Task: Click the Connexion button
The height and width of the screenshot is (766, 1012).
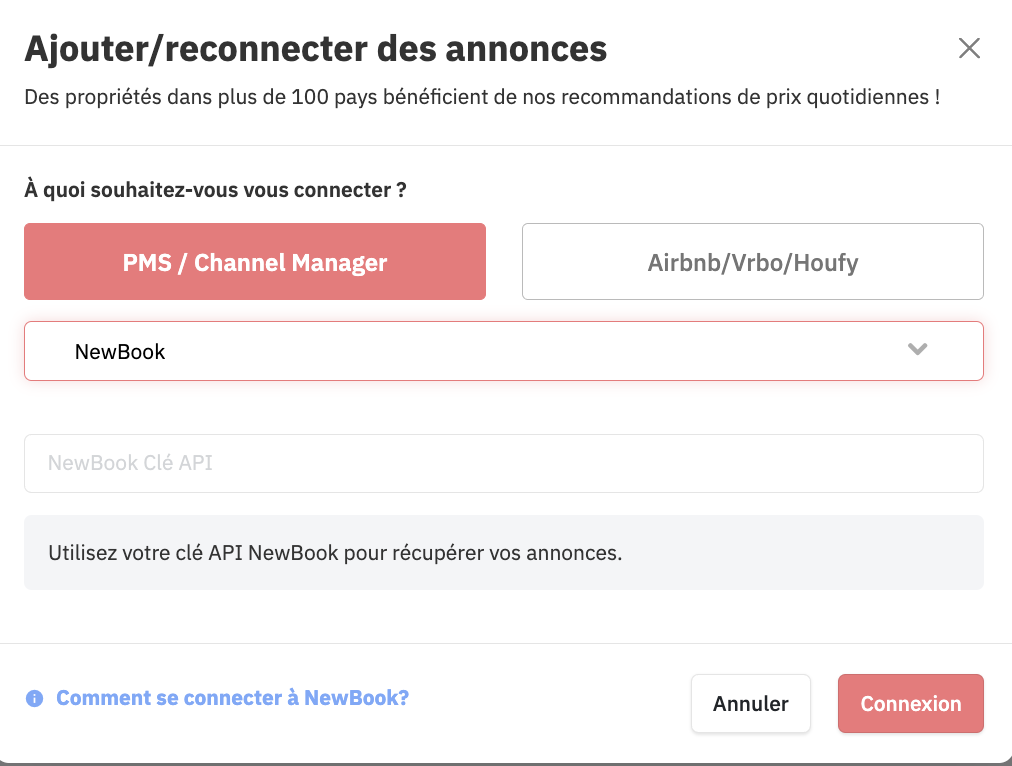Action: point(911,703)
